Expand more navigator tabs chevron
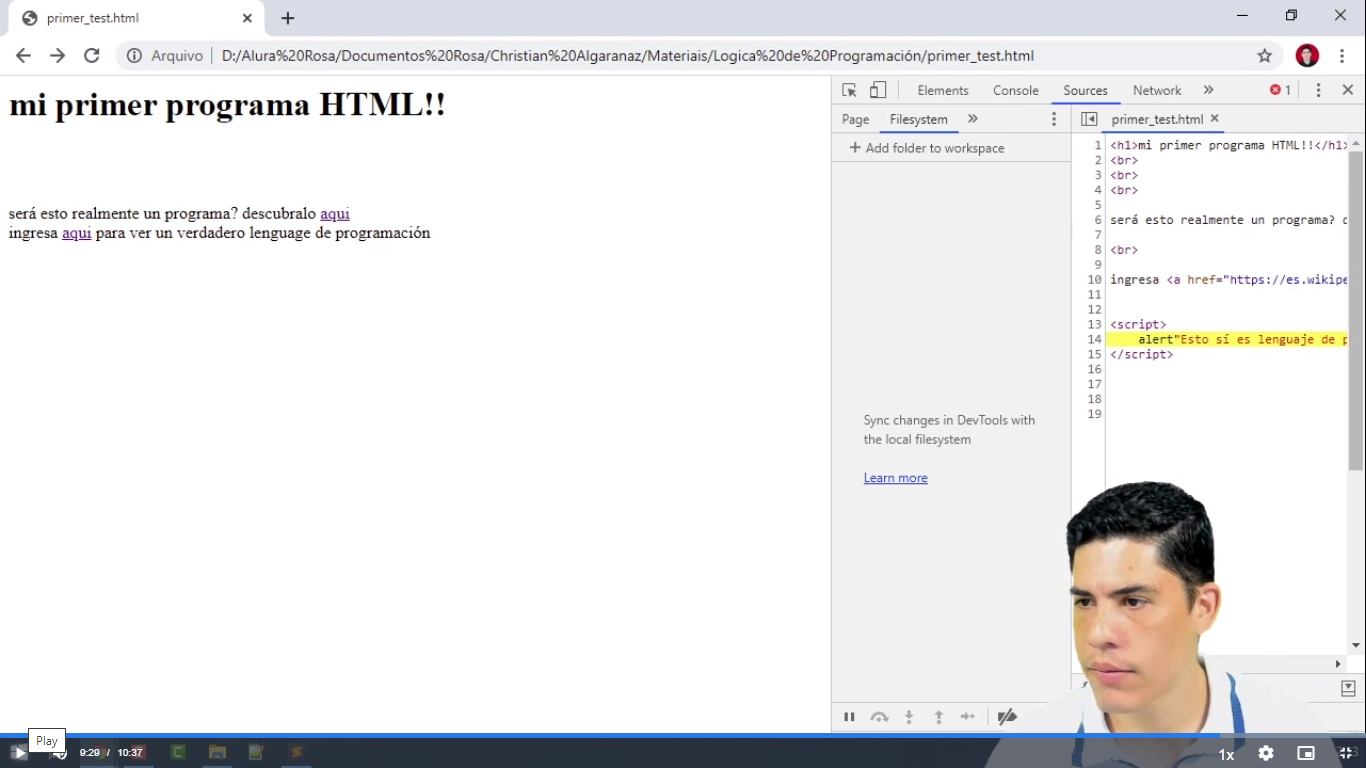Viewport: 1366px width, 768px height. [x=972, y=119]
